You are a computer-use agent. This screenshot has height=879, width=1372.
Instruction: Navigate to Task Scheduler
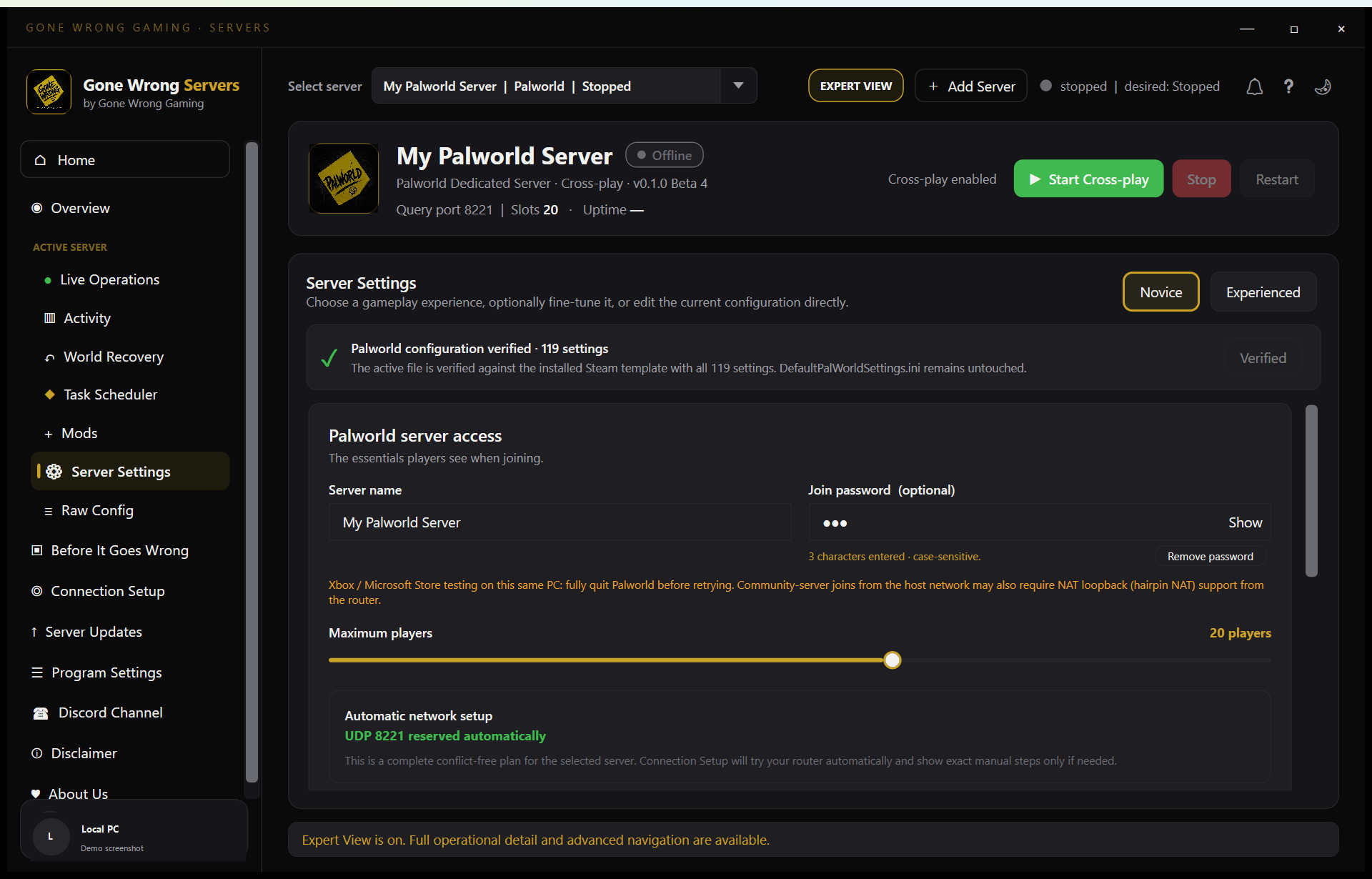pos(130,394)
